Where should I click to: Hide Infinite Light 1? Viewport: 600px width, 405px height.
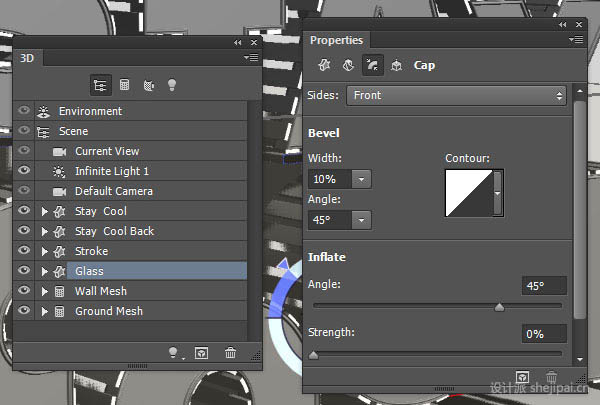24,170
